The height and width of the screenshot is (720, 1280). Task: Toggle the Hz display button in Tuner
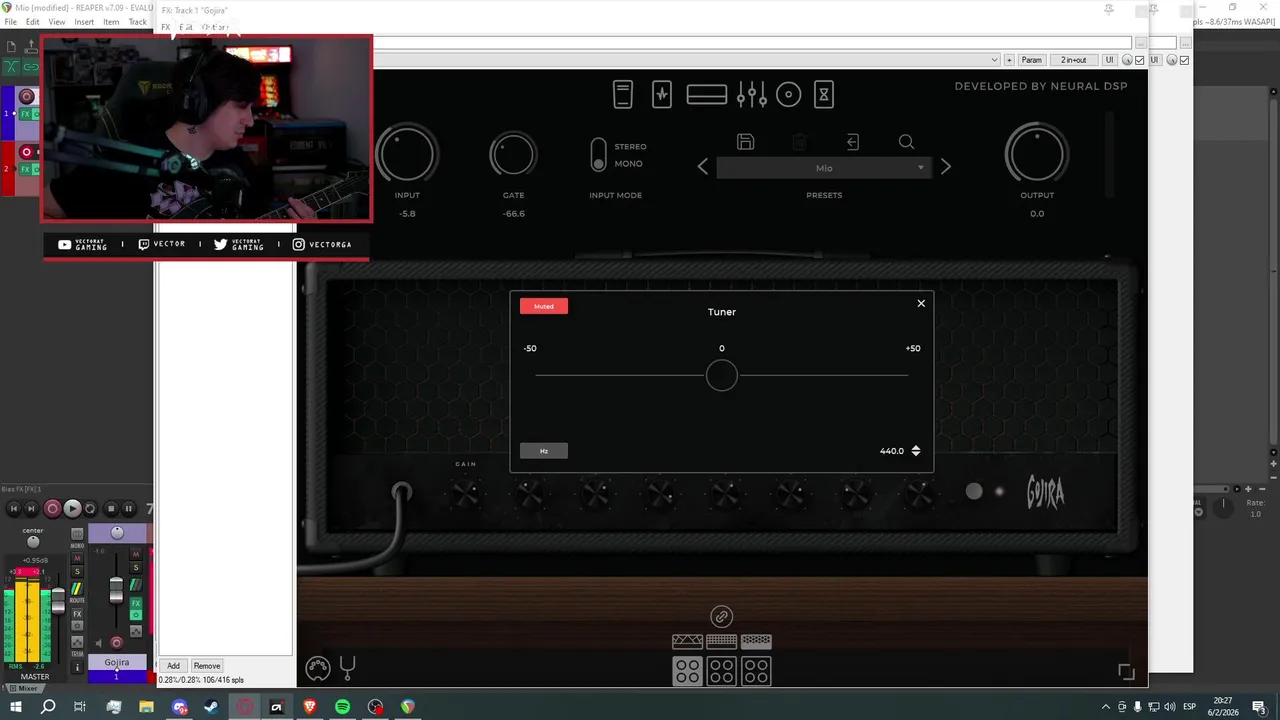pyautogui.click(x=544, y=451)
